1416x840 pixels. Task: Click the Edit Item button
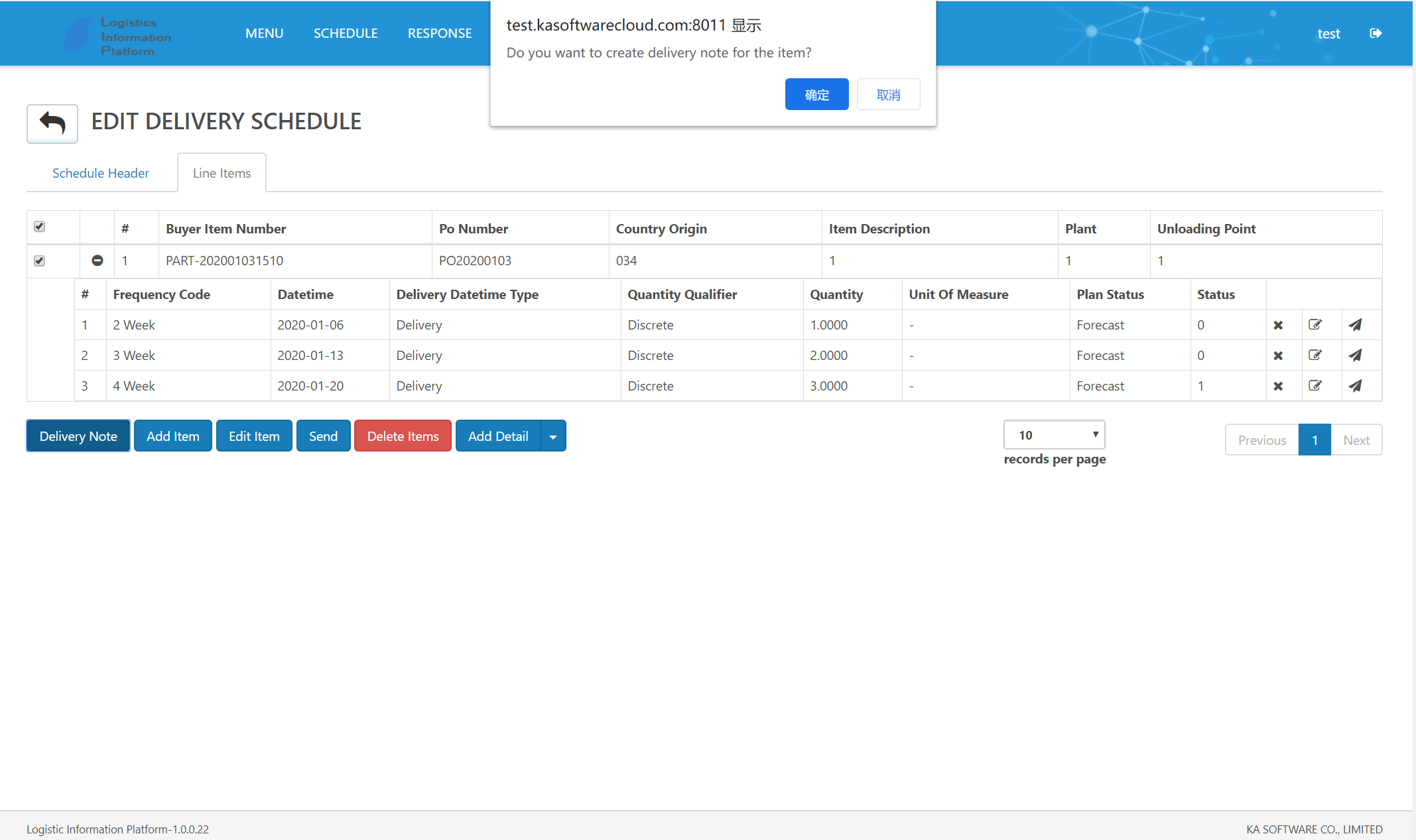[x=254, y=436]
